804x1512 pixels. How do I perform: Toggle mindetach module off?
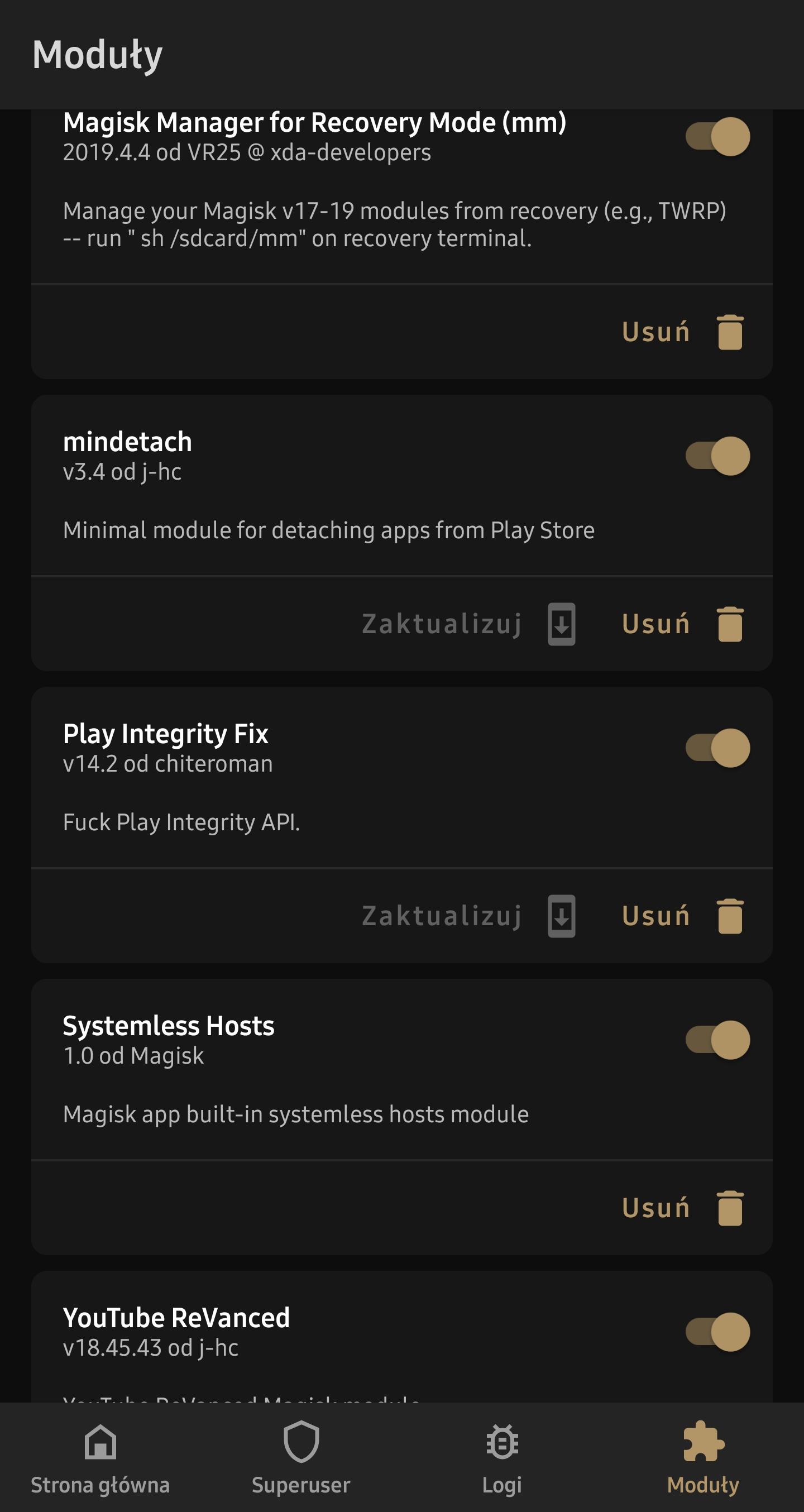coord(717,456)
